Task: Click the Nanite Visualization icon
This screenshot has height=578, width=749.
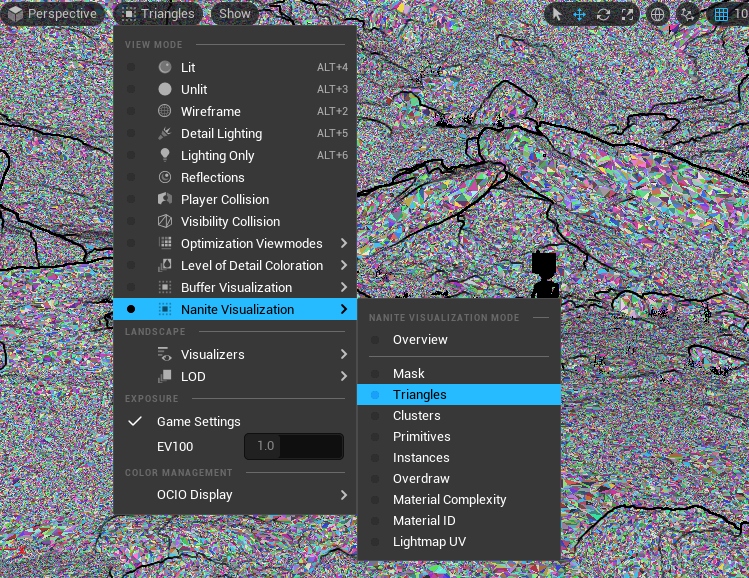Action: (x=165, y=309)
